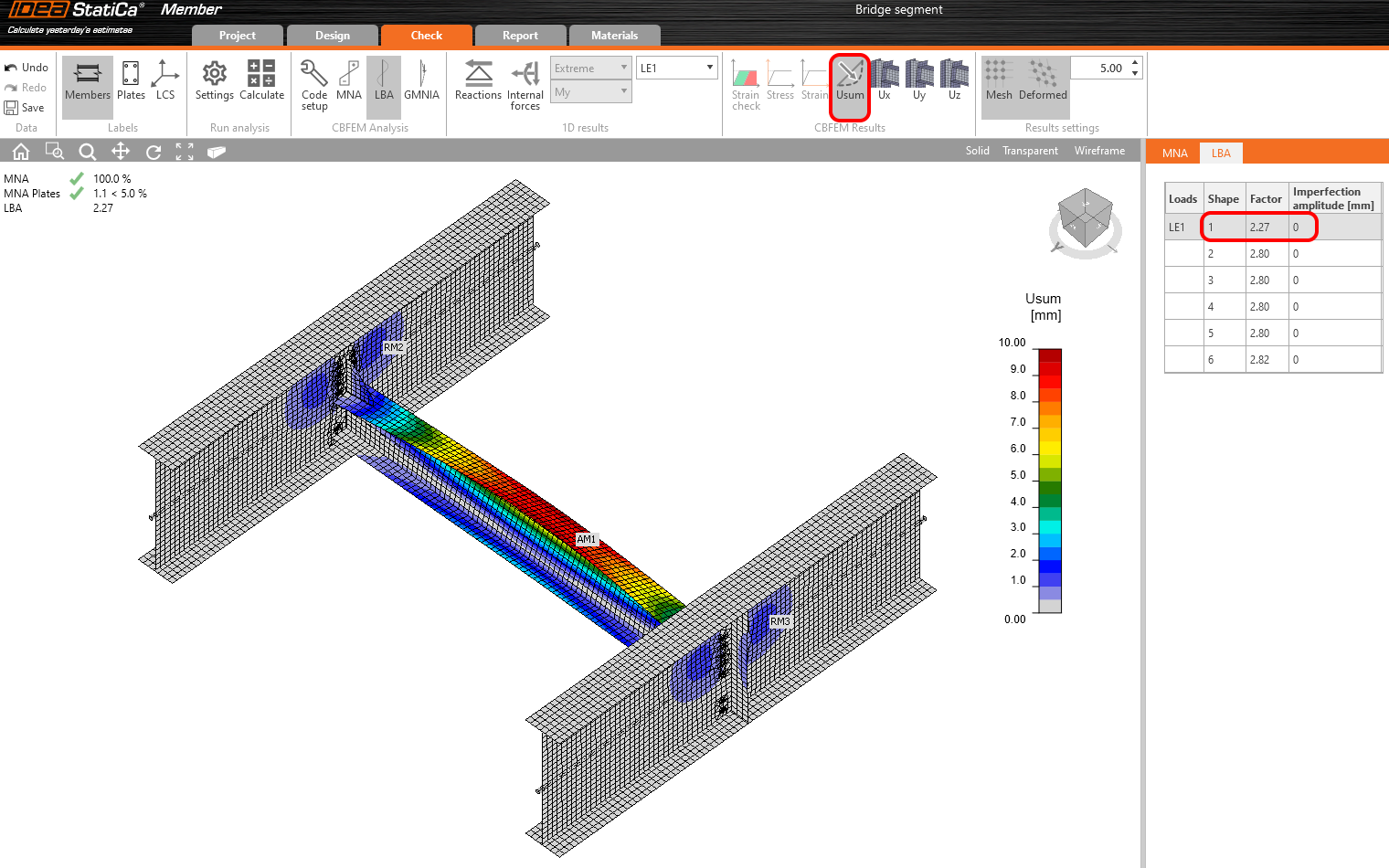Open the GMNIA analysis icon

(421, 80)
